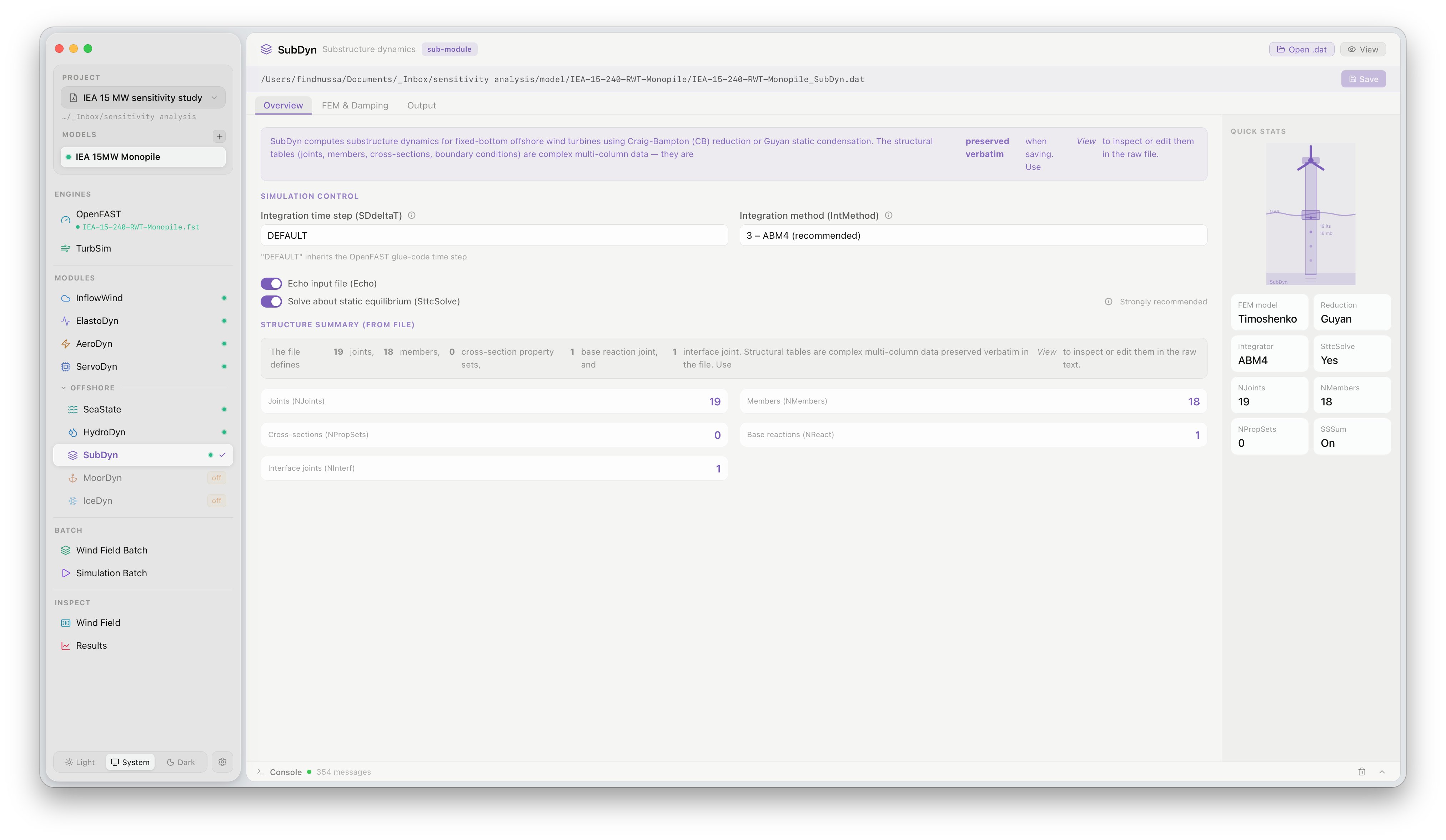Toggle MoorDyn off badge
The image size is (1446, 840).
(x=216, y=478)
